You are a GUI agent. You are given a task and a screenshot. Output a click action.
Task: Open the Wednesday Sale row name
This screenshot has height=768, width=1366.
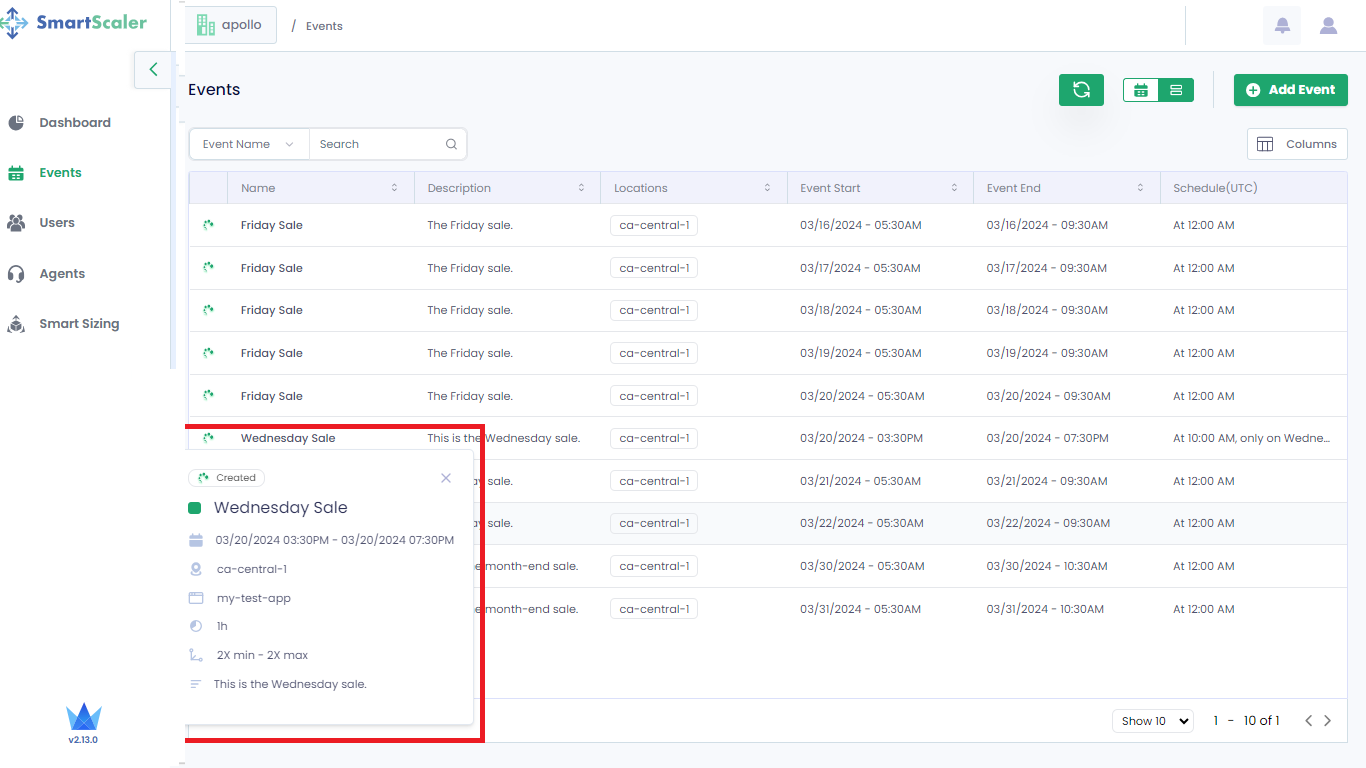coord(288,438)
